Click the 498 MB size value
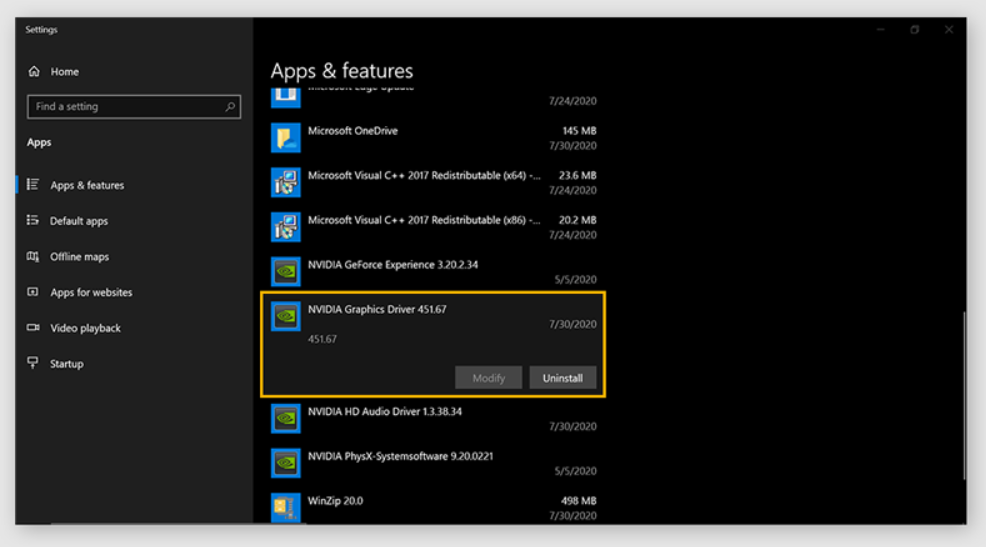Image resolution: width=986 pixels, height=547 pixels. pos(579,501)
